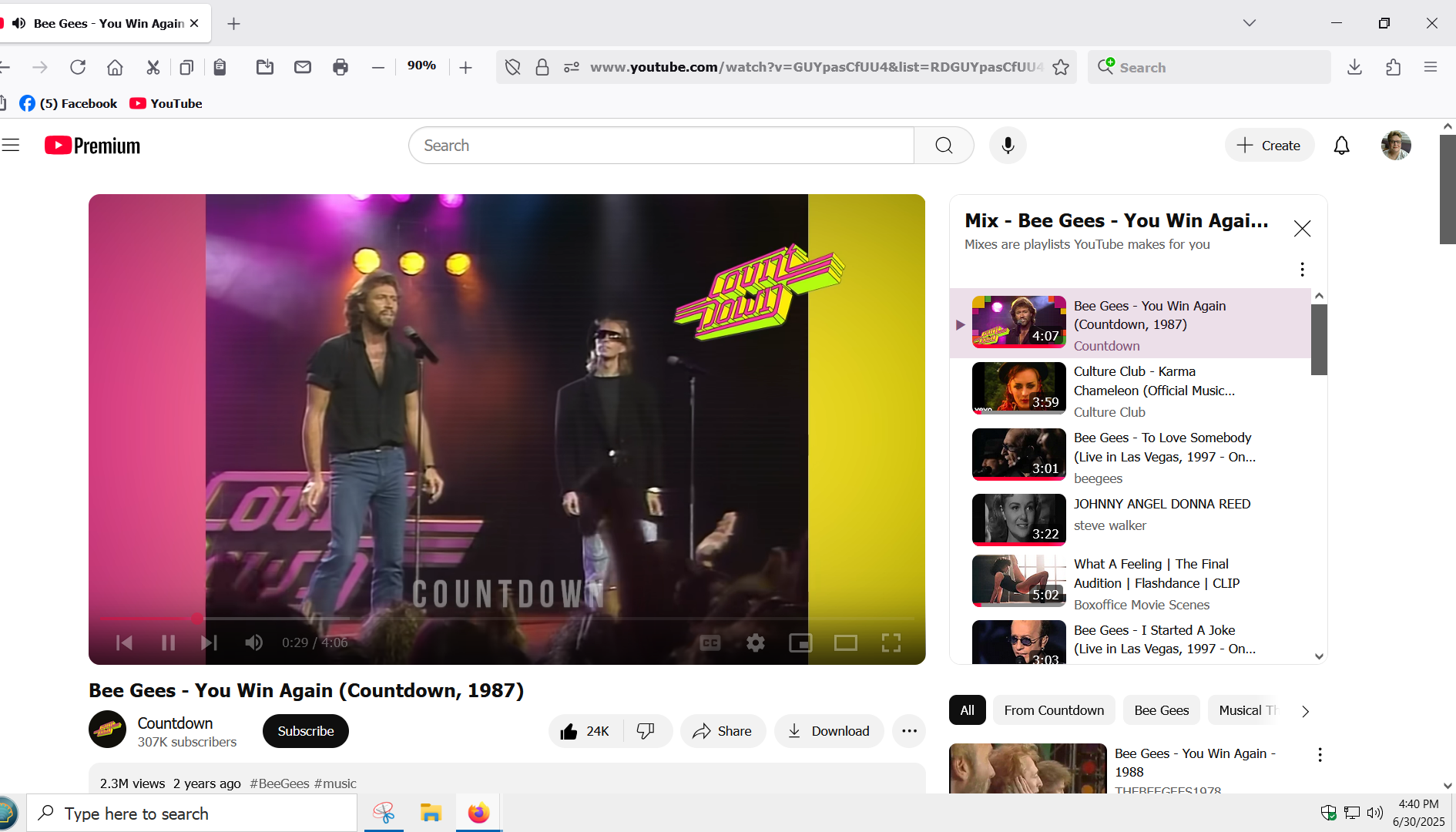Mute the tab via speaker icon
The height and width of the screenshot is (832, 1456).
[x=19, y=23]
